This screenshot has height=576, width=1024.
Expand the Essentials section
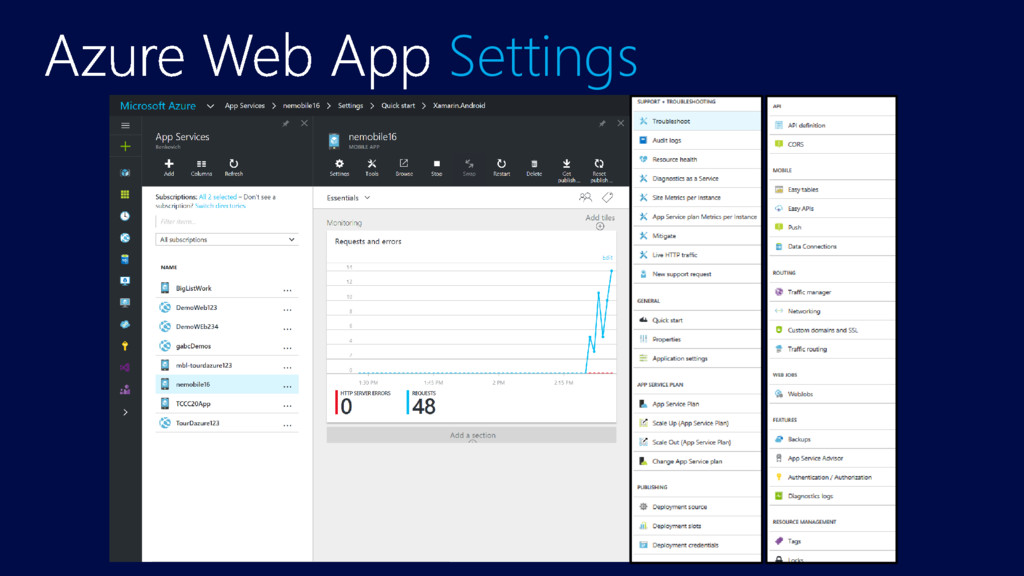pyautogui.click(x=348, y=198)
